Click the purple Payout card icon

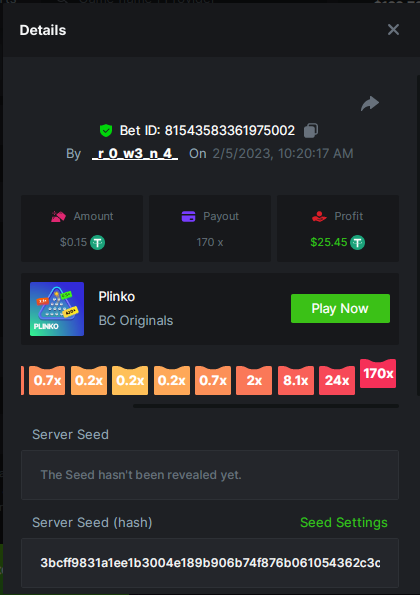pyautogui.click(x=189, y=216)
